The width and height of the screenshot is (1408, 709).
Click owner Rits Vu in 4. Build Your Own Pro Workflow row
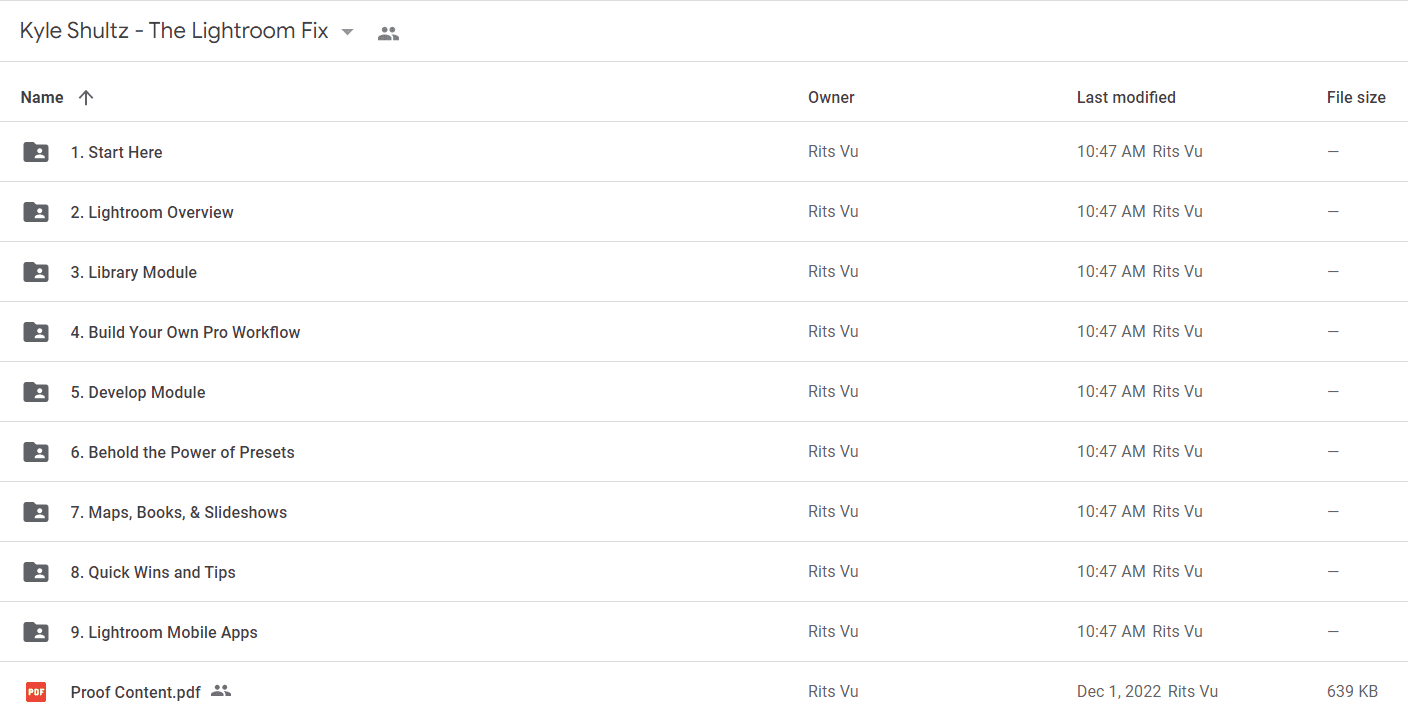coord(833,332)
